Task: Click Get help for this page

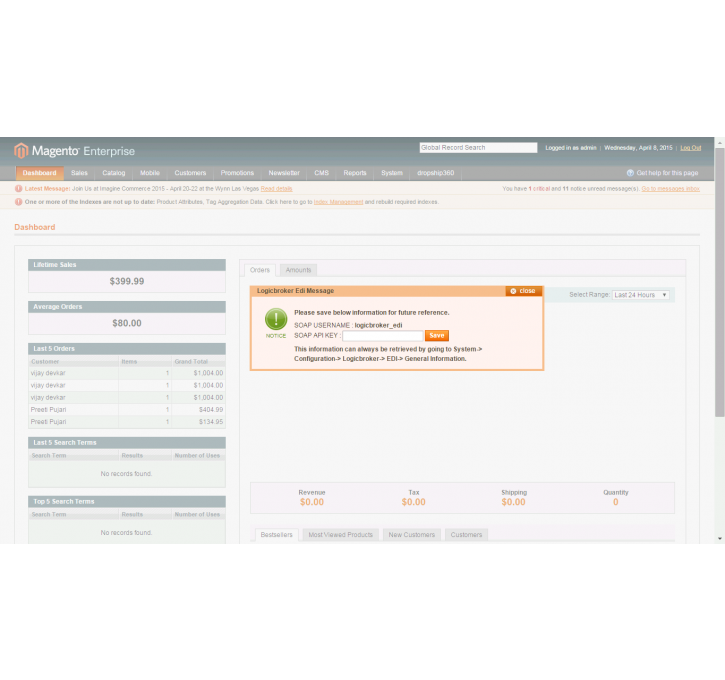Action: (x=667, y=173)
